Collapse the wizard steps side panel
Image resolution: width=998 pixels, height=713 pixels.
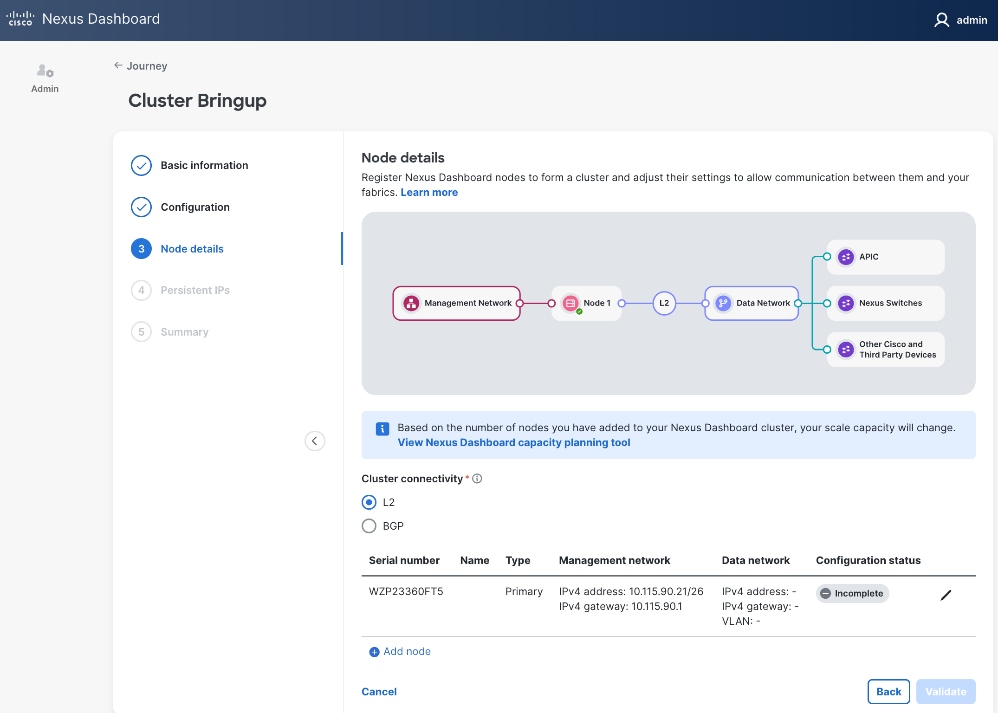pos(314,441)
